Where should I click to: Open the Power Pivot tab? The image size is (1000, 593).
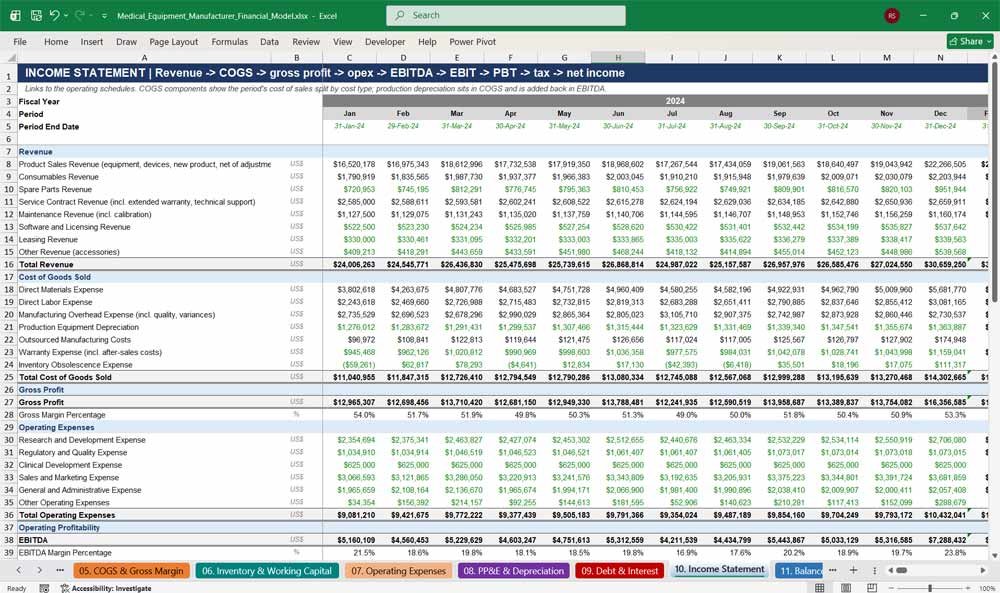pos(473,41)
